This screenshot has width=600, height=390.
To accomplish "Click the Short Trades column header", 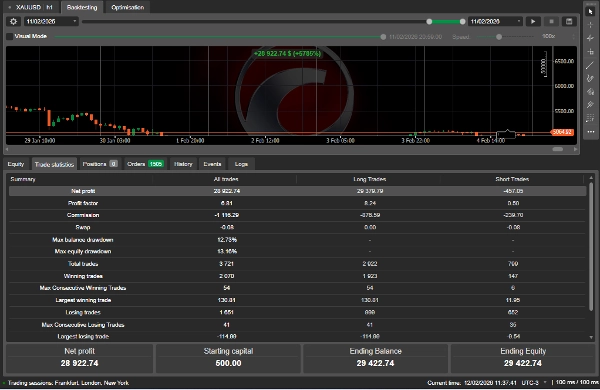I will tap(512, 179).
